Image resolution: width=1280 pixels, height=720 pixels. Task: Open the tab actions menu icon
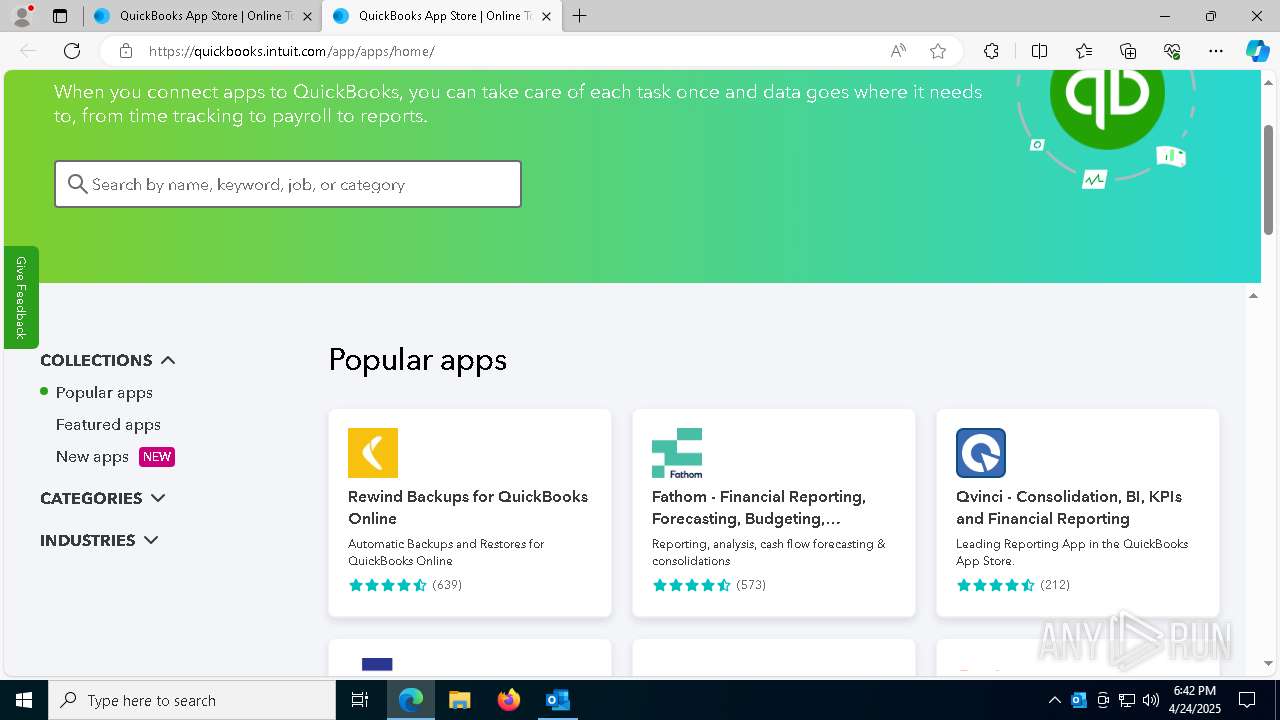[60, 16]
